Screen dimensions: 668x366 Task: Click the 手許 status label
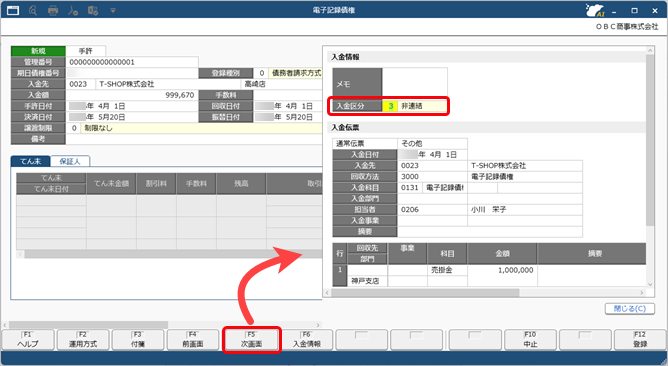[x=86, y=51]
